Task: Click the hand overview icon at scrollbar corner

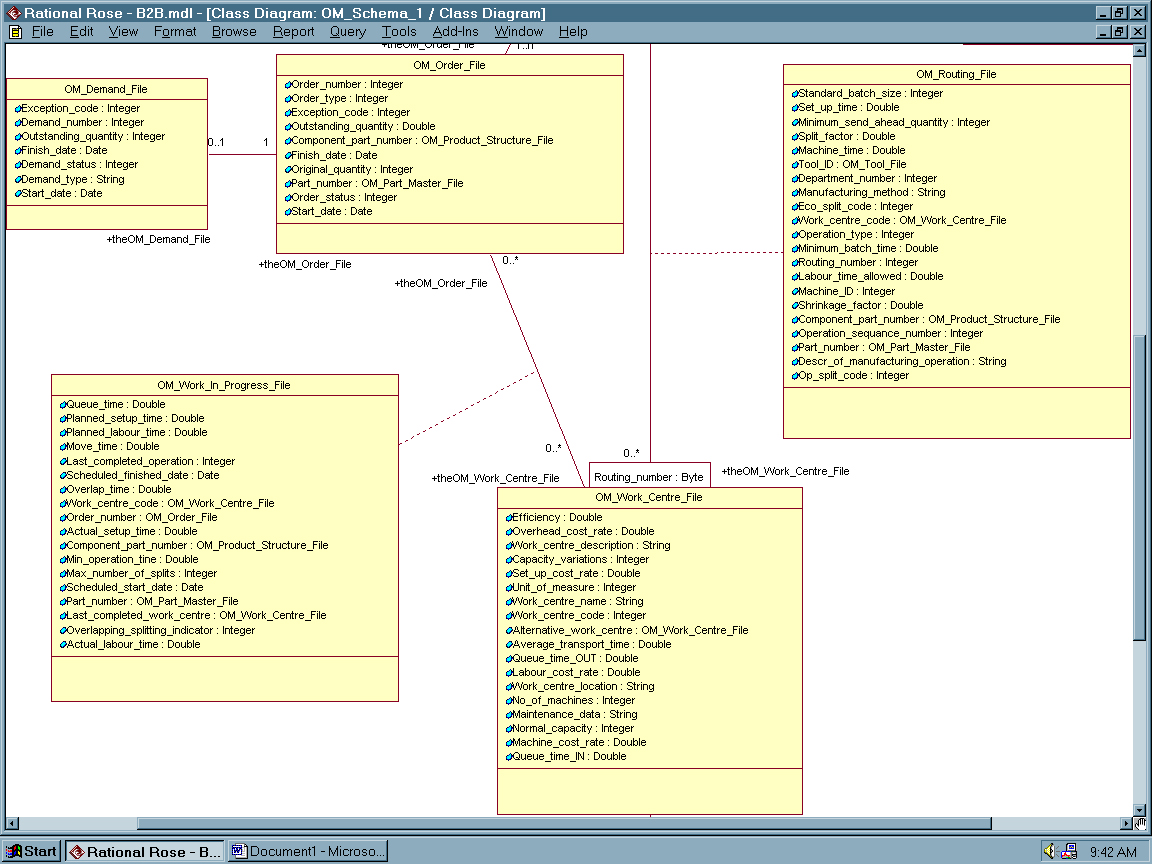Action: 1140,824
